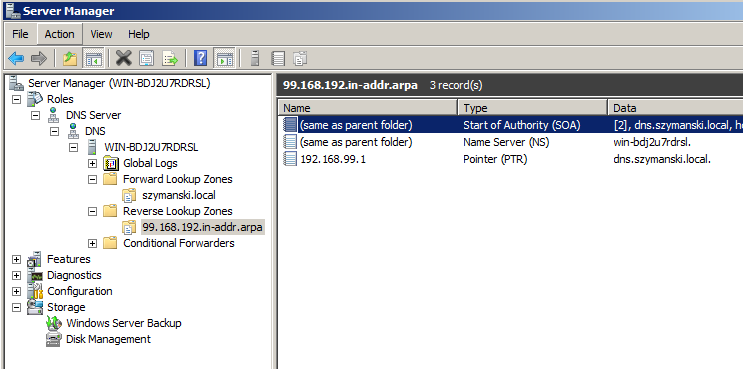This screenshot has width=743, height=369.
Task: Click dns.szymanski.local. PTR data cell
Action: pyautogui.click(x=661, y=159)
